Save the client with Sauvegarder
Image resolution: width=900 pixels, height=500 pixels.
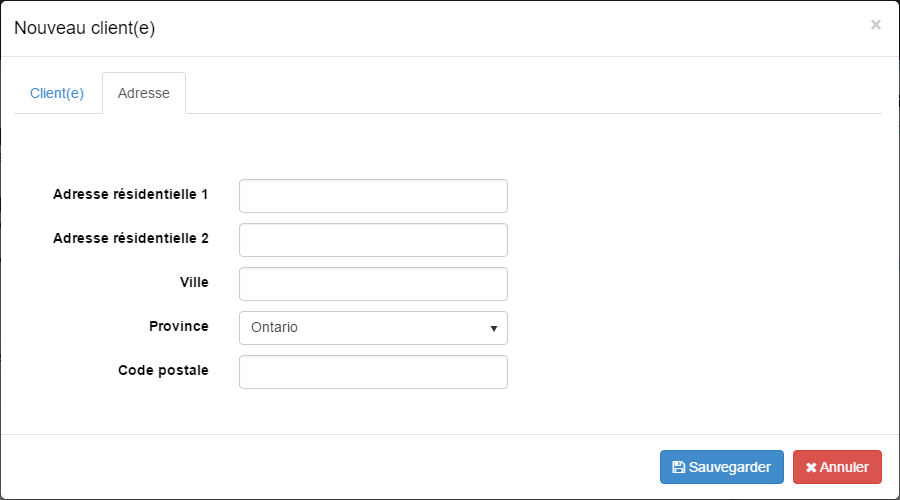[721, 467]
